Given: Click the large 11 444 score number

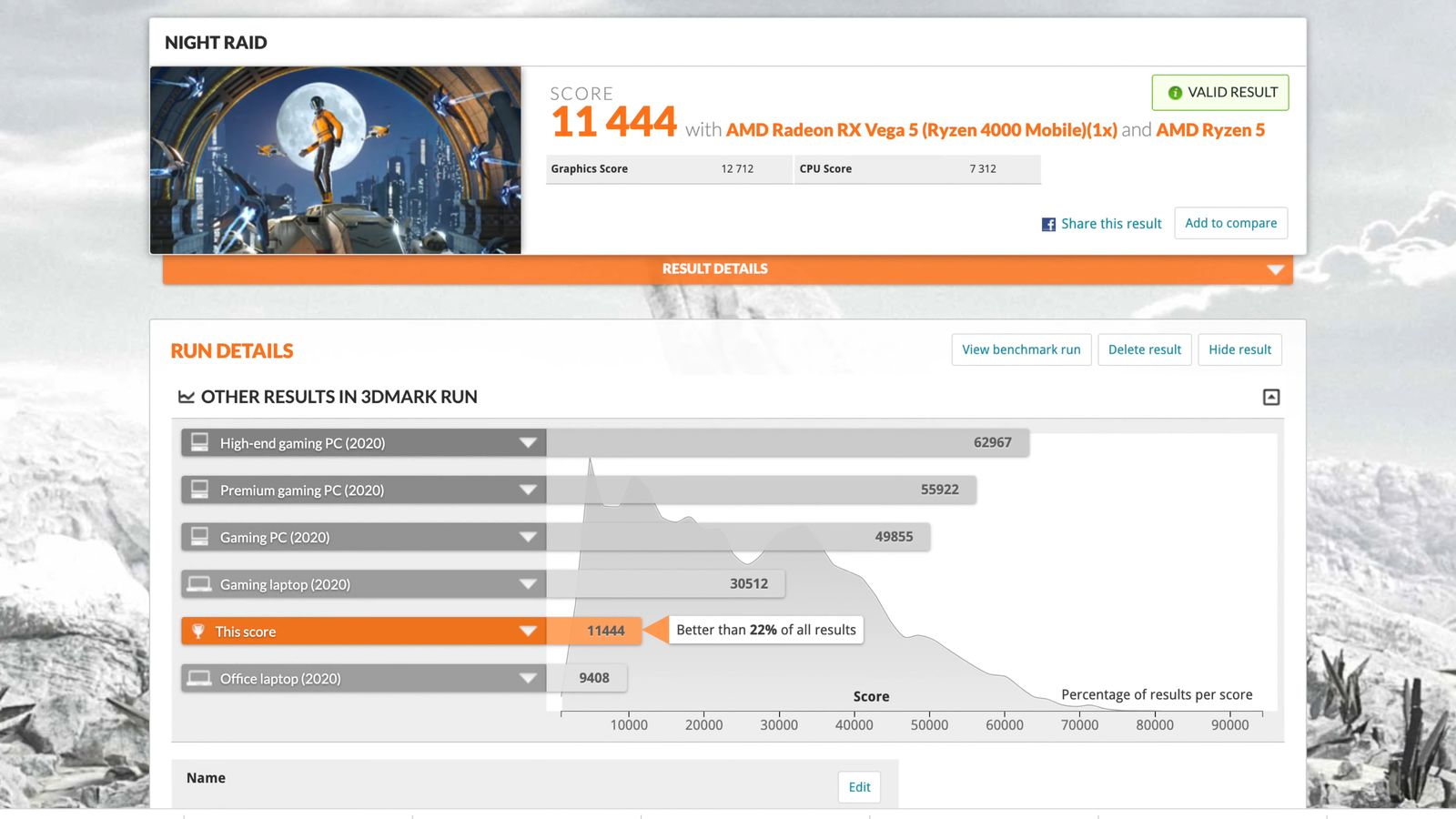Looking at the screenshot, I should pos(614,122).
